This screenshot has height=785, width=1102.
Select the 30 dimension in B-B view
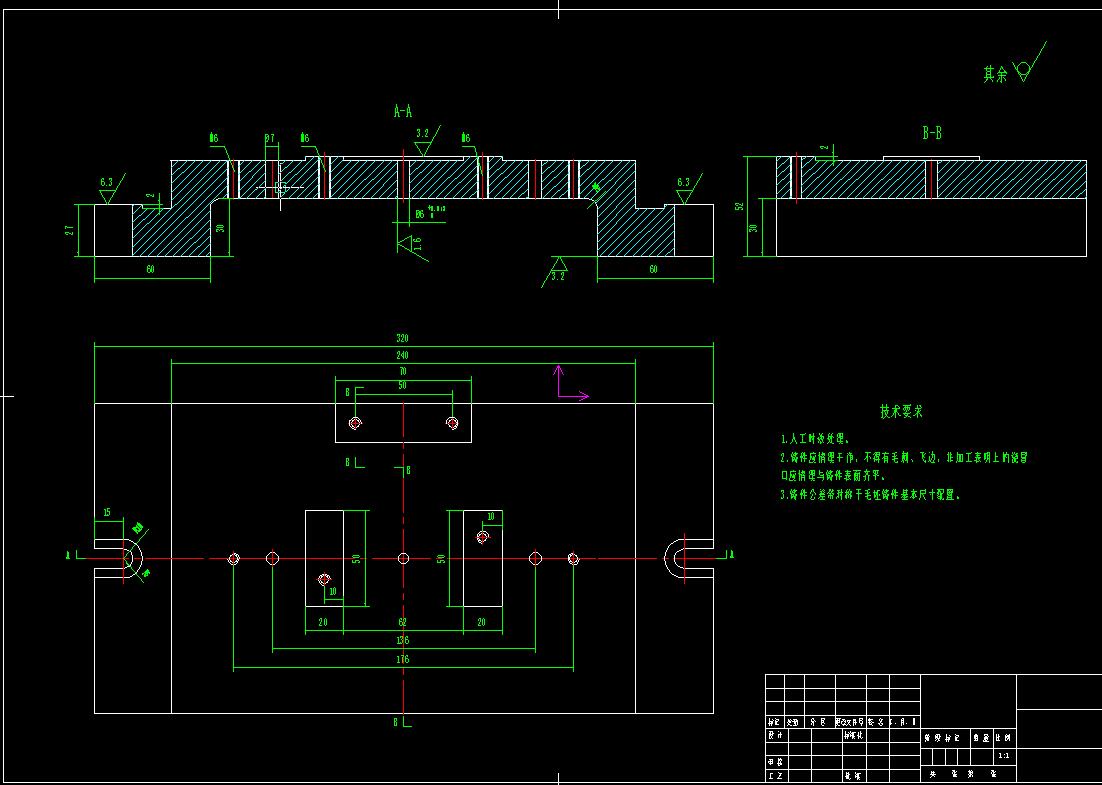tap(754, 230)
